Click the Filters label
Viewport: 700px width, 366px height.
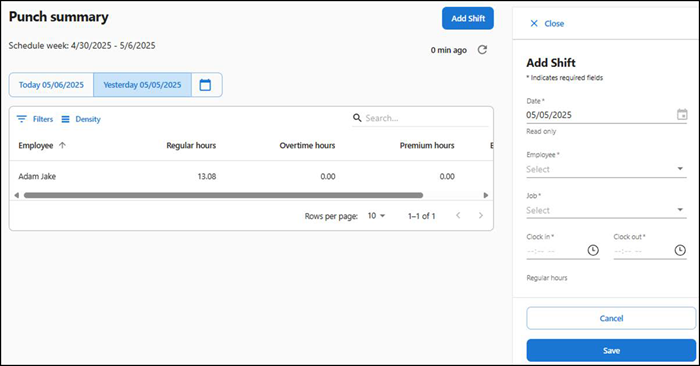pyautogui.click(x=43, y=119)
